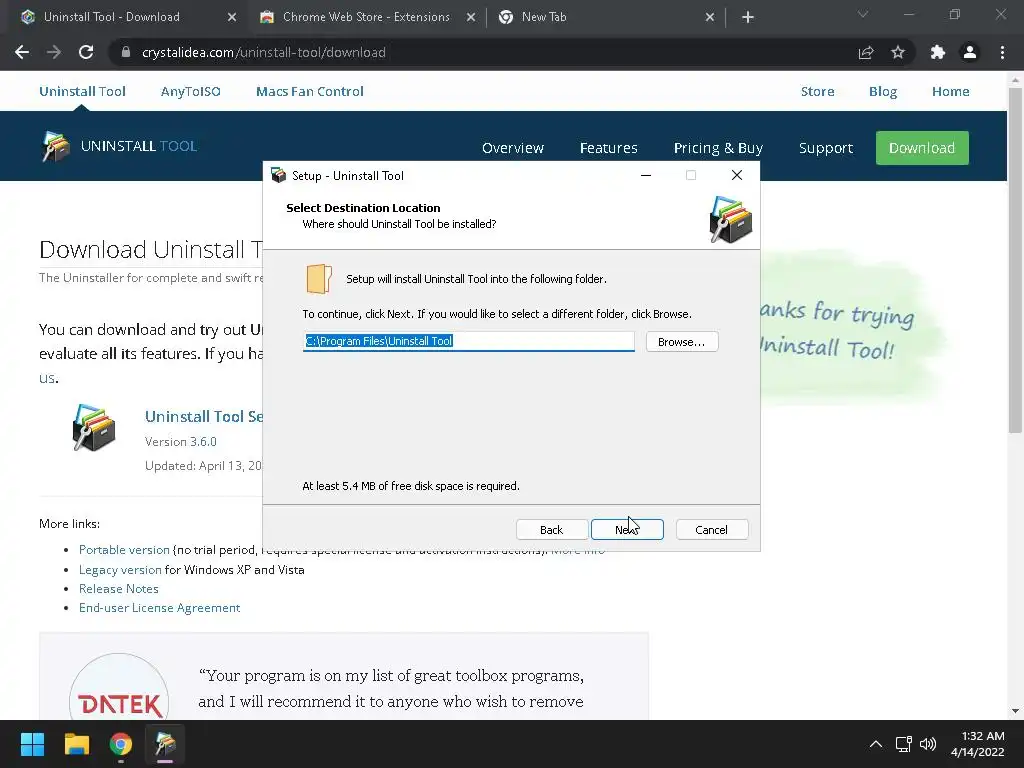Open Chrome from the taskbar
1024x768 pixels.
coord(121,744)
